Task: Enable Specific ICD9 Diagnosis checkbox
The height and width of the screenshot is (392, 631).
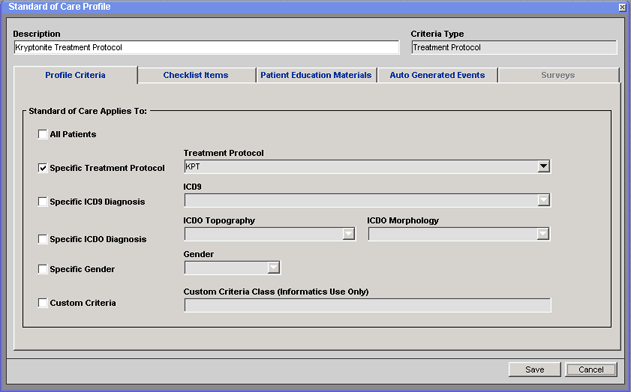Action: click(x=42, y=202)
